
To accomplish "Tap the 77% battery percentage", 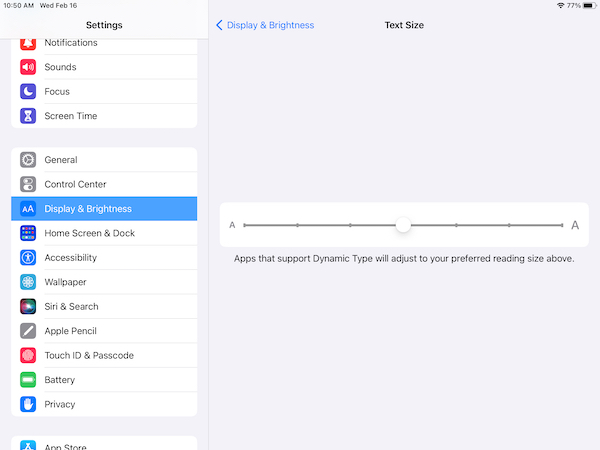I will (x=574, y=5).
